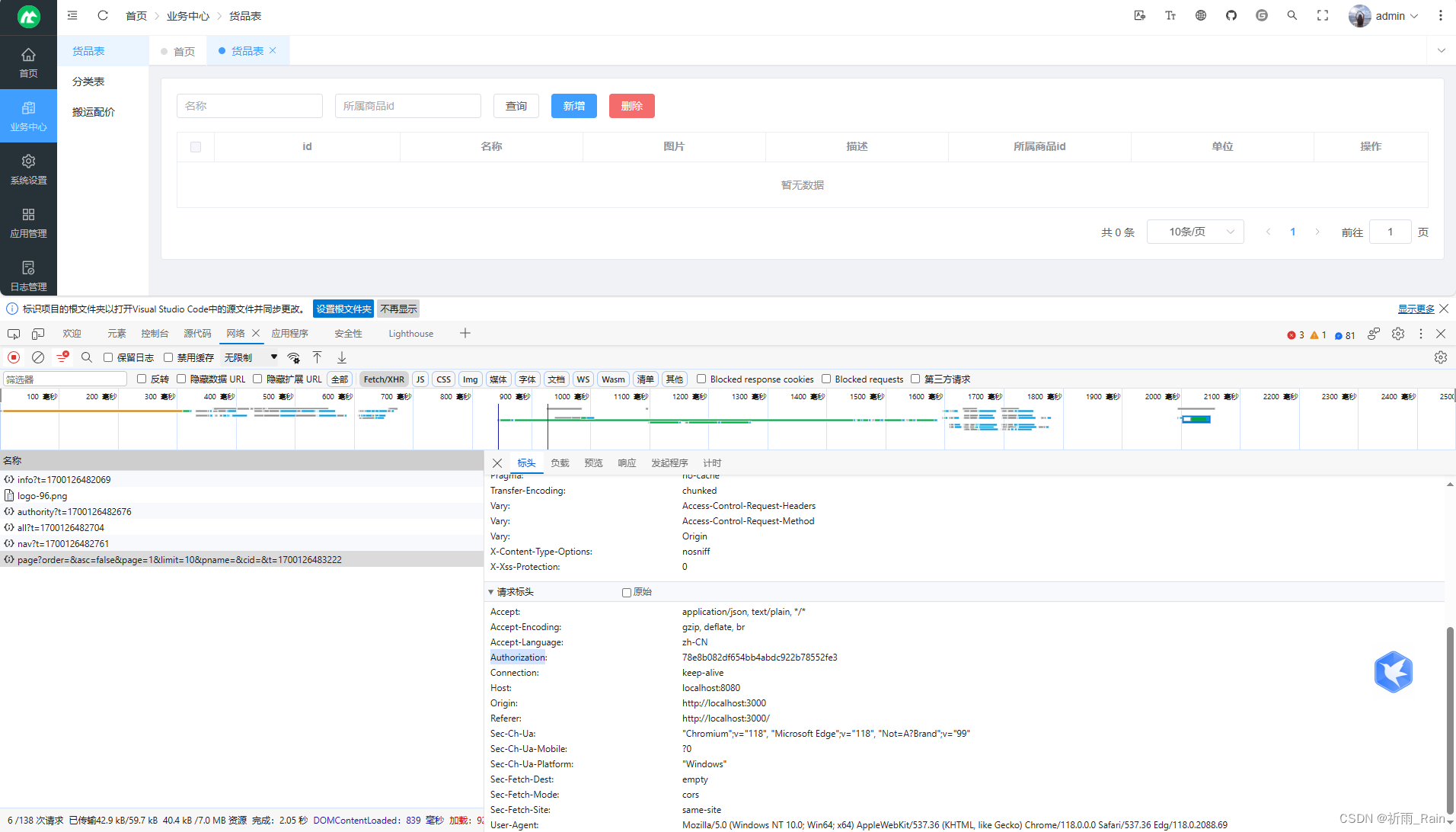The width and height of the screenshot is (1456, 832).
Task: Check 隐藏扩展 URL checkbox
Action: click(x=257, y=379)
